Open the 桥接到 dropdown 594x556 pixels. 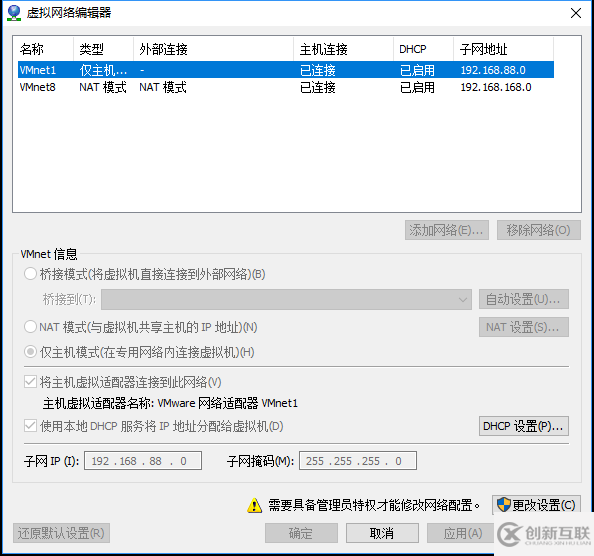(286, 300)
